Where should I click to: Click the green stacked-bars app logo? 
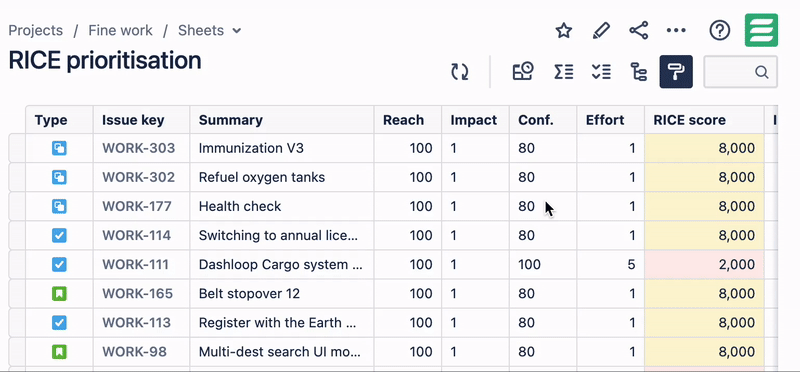coord(761,30)
